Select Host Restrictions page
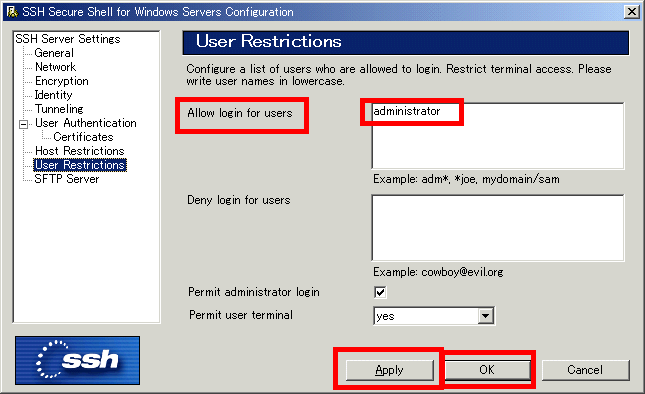This screenshot has height=394, width=645. (x=79, y=151)
